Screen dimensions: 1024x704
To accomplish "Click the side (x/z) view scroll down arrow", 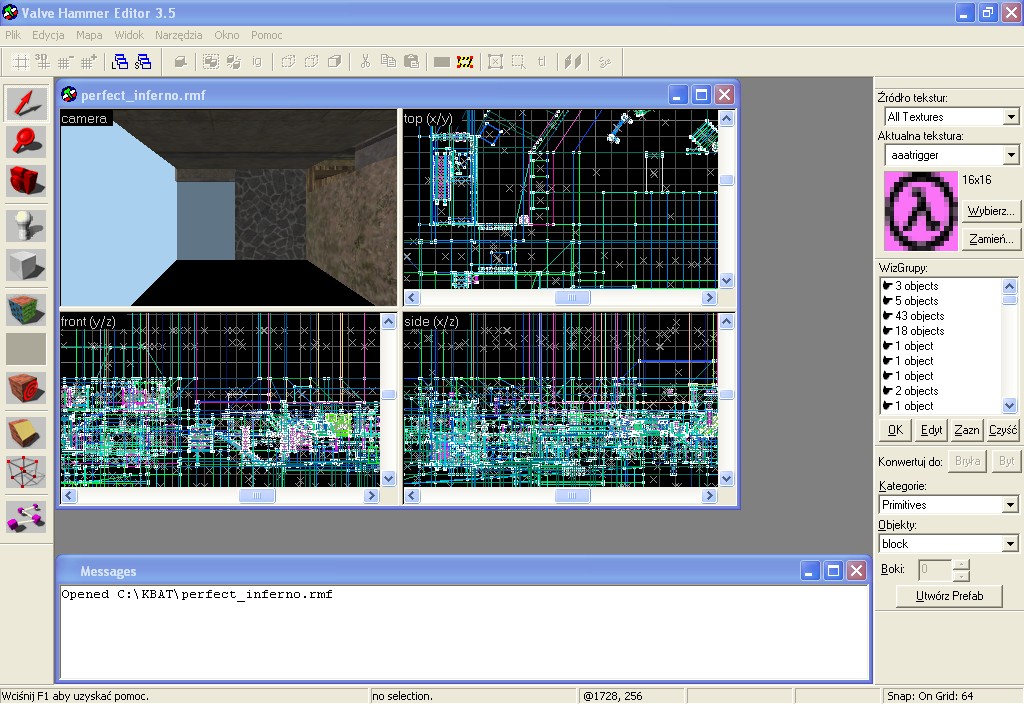I will (727, 479).
